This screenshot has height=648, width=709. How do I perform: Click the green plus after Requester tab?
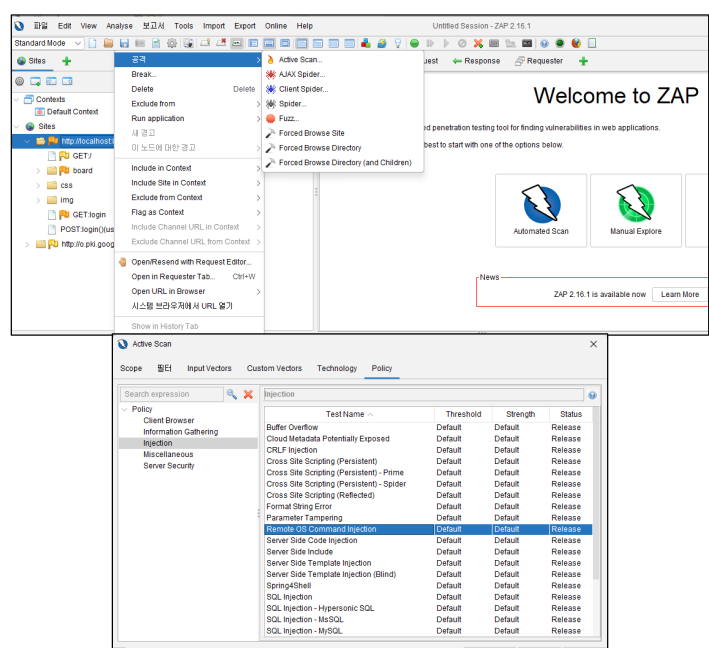[583, 61]
